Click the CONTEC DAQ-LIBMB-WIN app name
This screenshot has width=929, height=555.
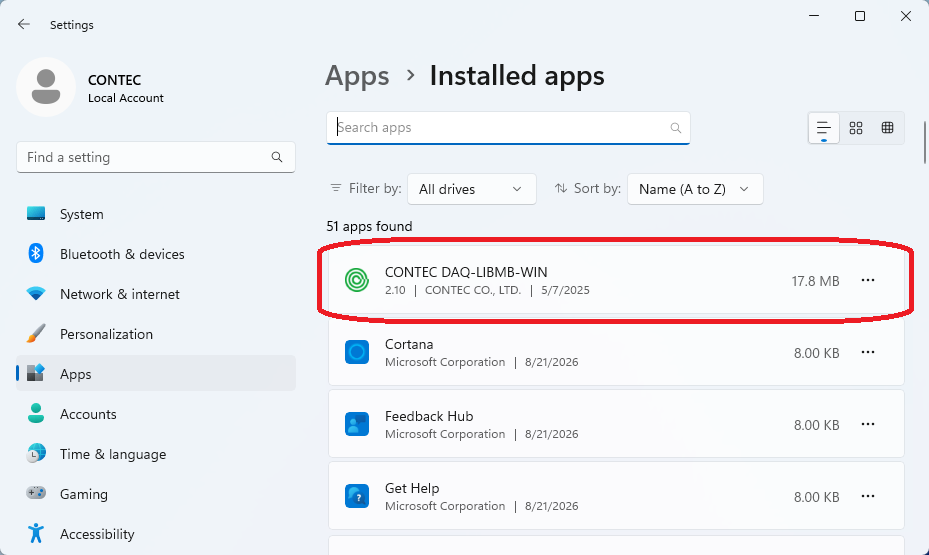[466, 272]
